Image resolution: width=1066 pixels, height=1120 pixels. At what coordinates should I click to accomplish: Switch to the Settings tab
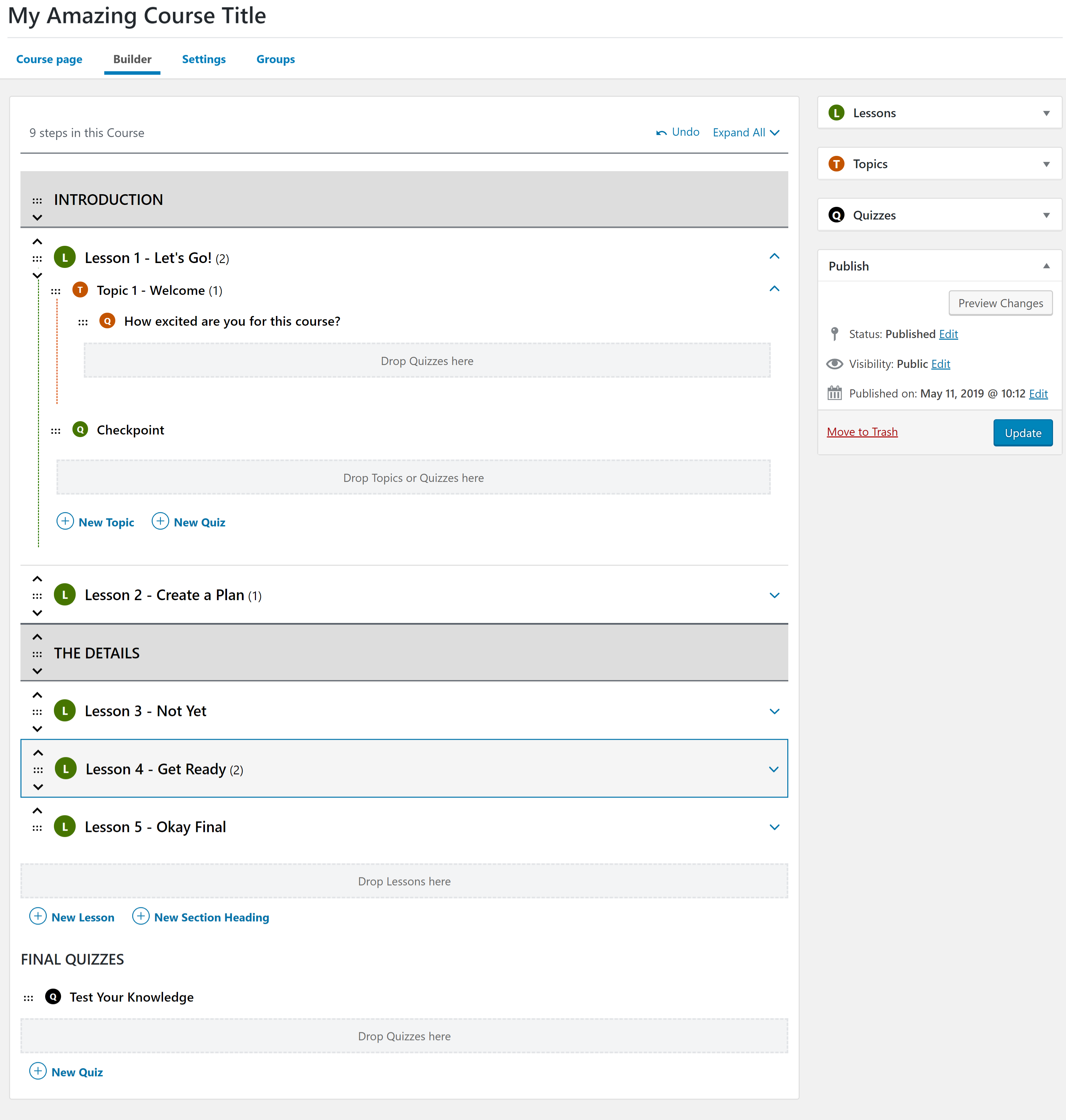[x=203, y=59]
